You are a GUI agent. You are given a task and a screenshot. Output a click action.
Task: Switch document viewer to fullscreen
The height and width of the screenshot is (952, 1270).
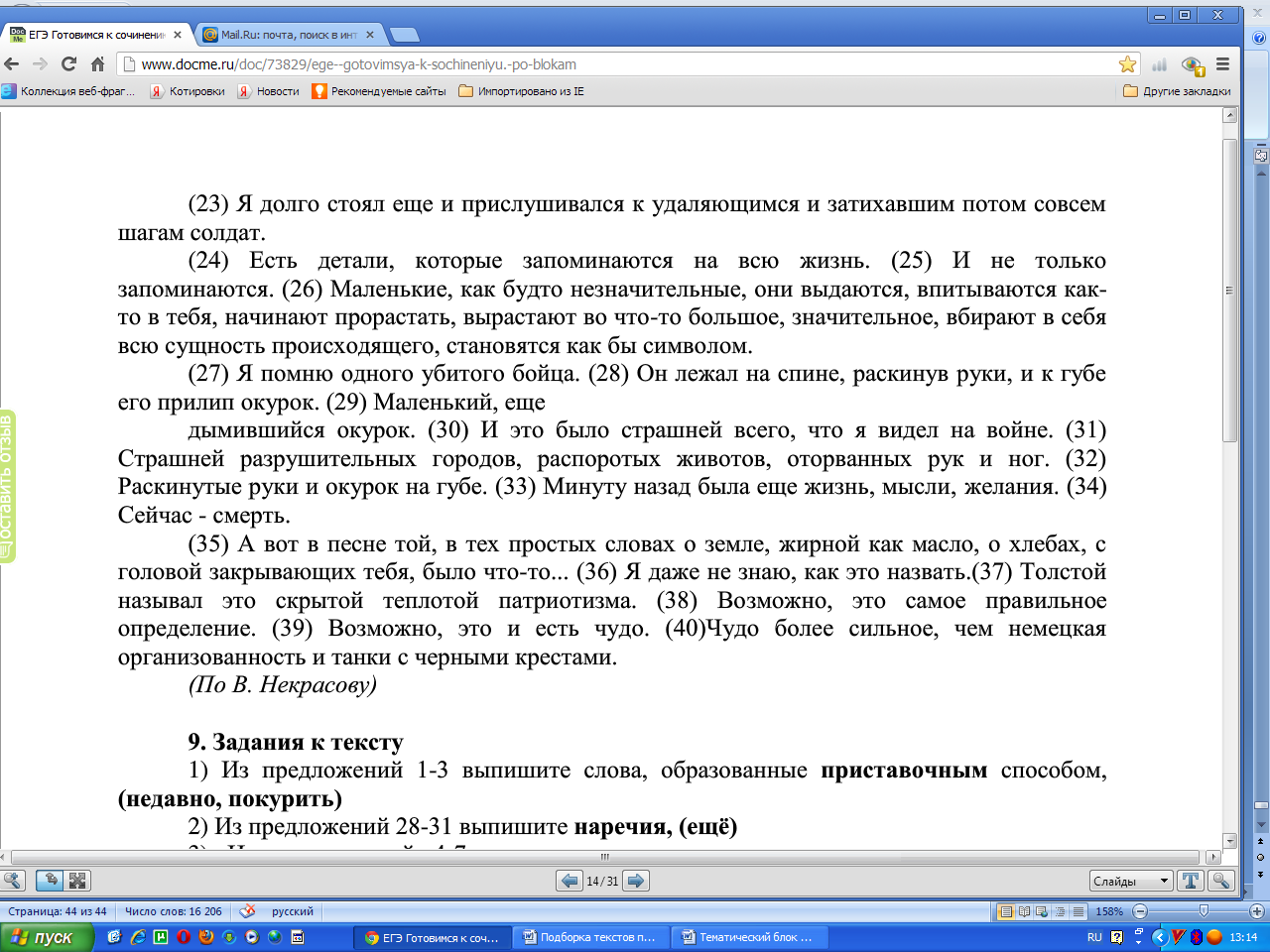(77, 881)
